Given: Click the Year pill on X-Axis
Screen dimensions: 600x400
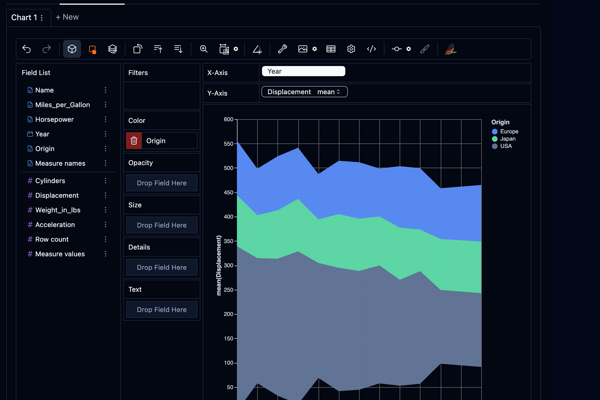Looking at the screenshot, I should coord(303,71).
